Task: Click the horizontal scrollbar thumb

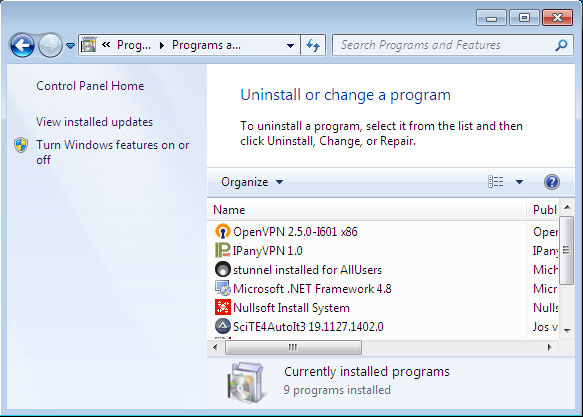Action: 293,348
